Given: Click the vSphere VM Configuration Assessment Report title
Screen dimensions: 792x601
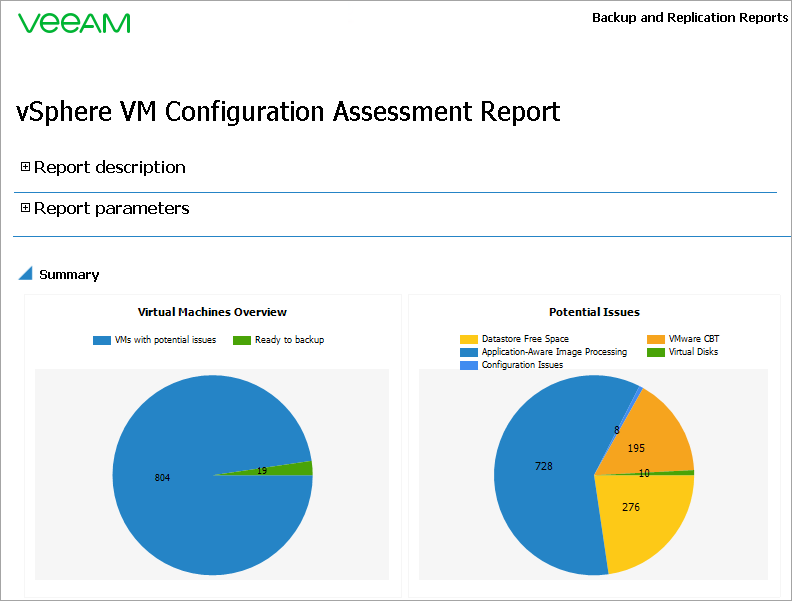Looking at the screenshot, I should (288, 112).
